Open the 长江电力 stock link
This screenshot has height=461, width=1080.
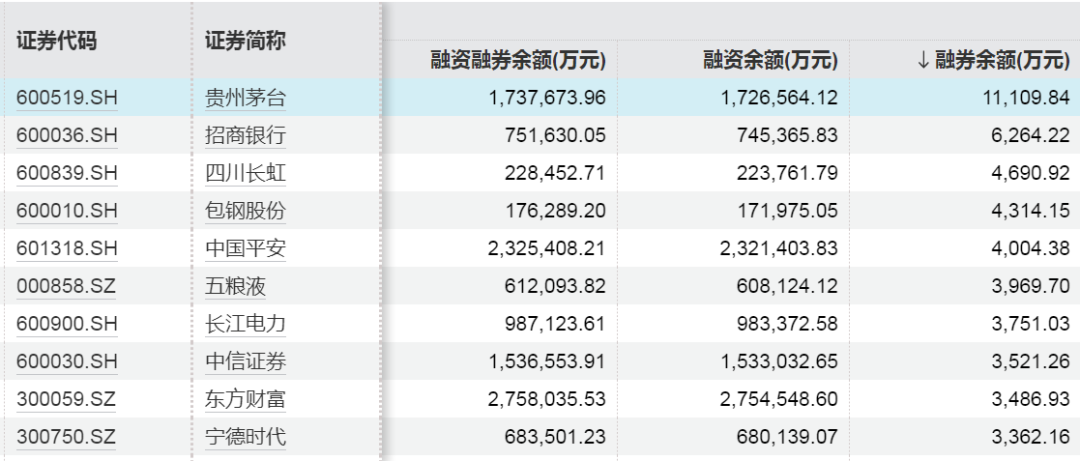point(245,324)
